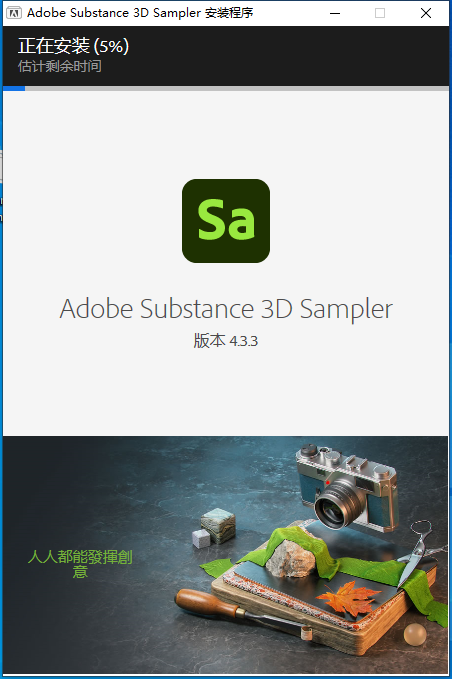Click the green 人人都能發揮創意 slogan
This screenshot has width=452, height=679.
click(x=80, y=564)
